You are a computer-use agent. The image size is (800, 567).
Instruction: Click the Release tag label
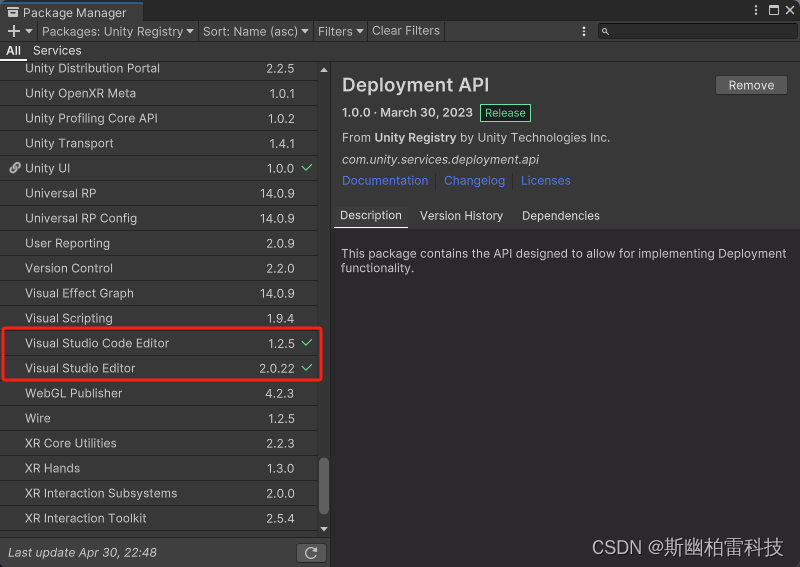tap(505, 113)
